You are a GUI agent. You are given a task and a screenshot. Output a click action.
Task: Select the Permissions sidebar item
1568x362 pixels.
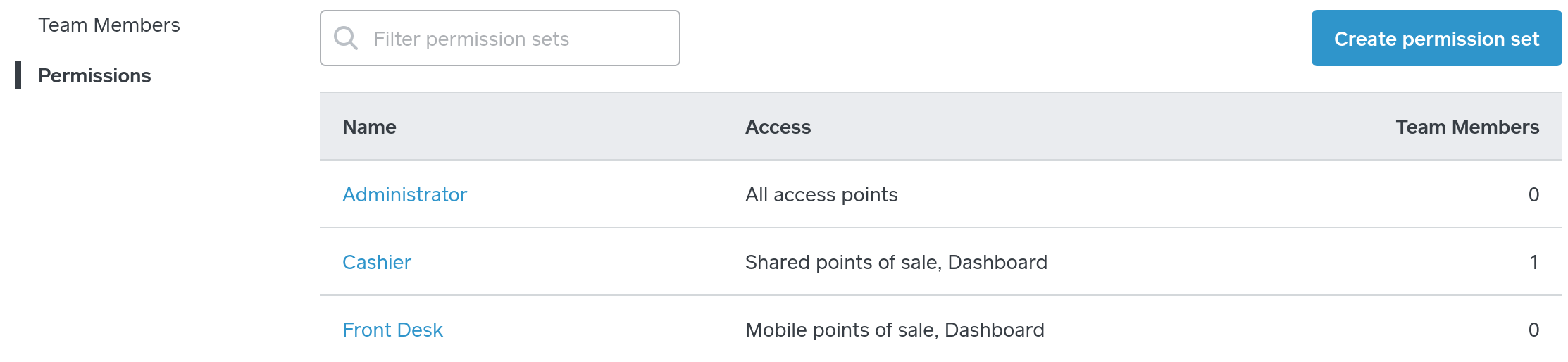(94, 76)
